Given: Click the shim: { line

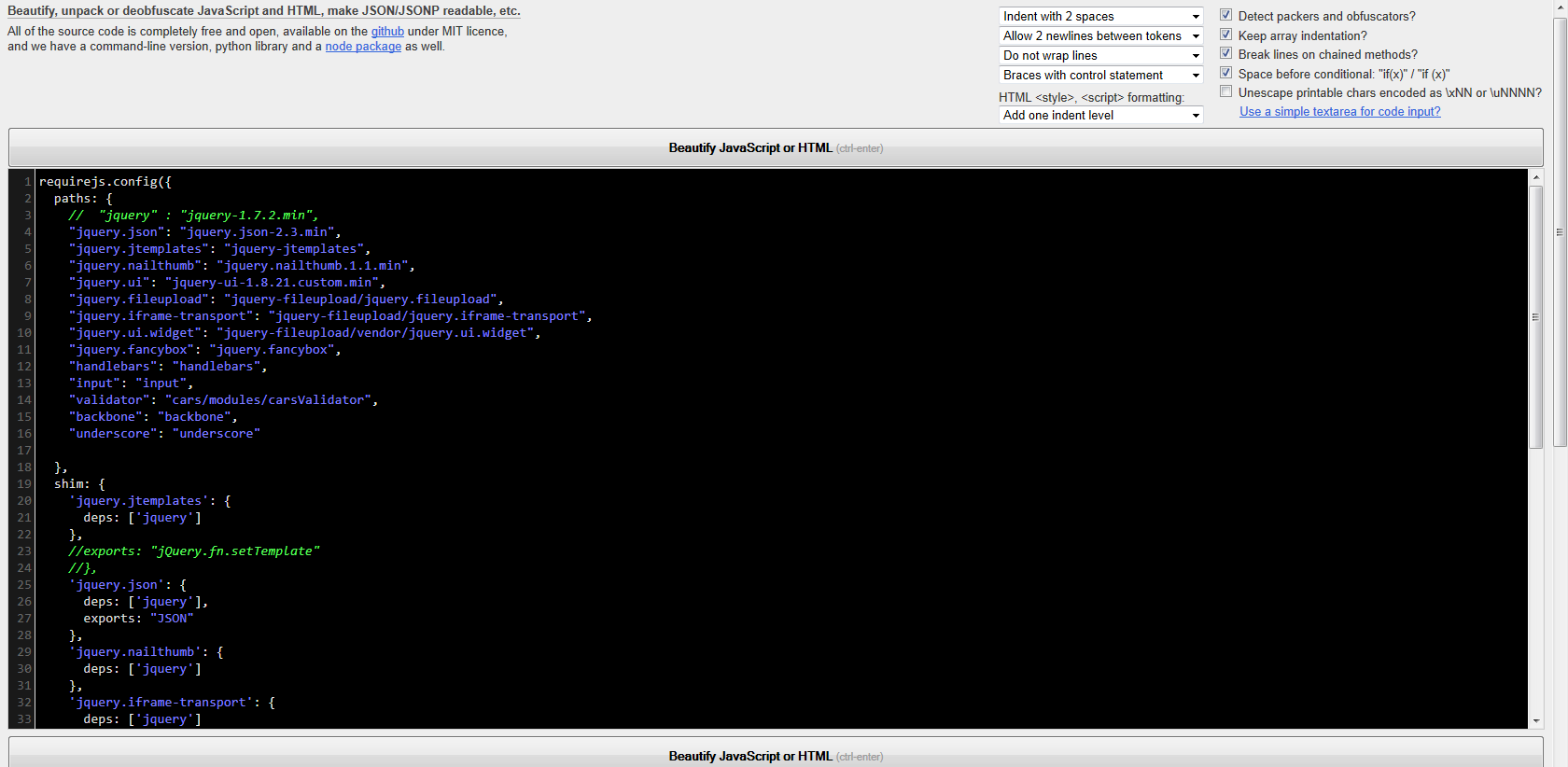Looking at the screenshot, I should [79, 483].
